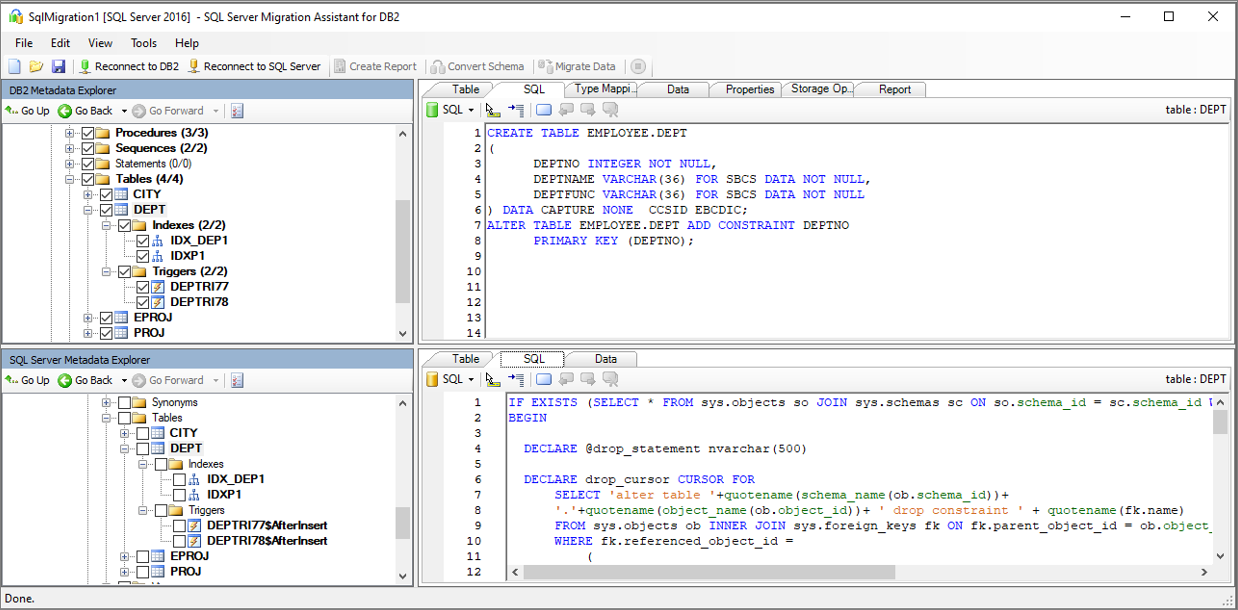Select DEPTRI78$AfterInsert trigger in SQL Server tree

[x=266, y=541]
